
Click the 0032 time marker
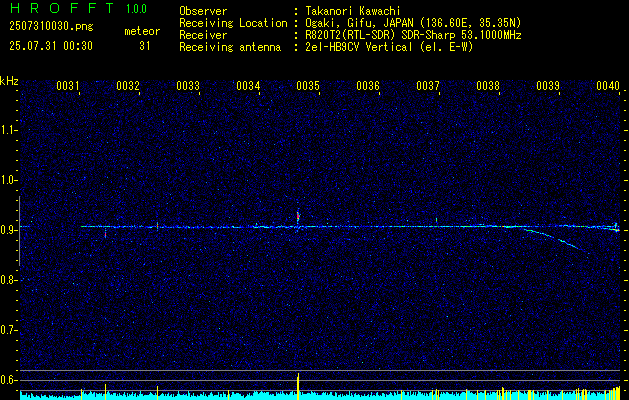pyautogui.click(x=128, y=85)
